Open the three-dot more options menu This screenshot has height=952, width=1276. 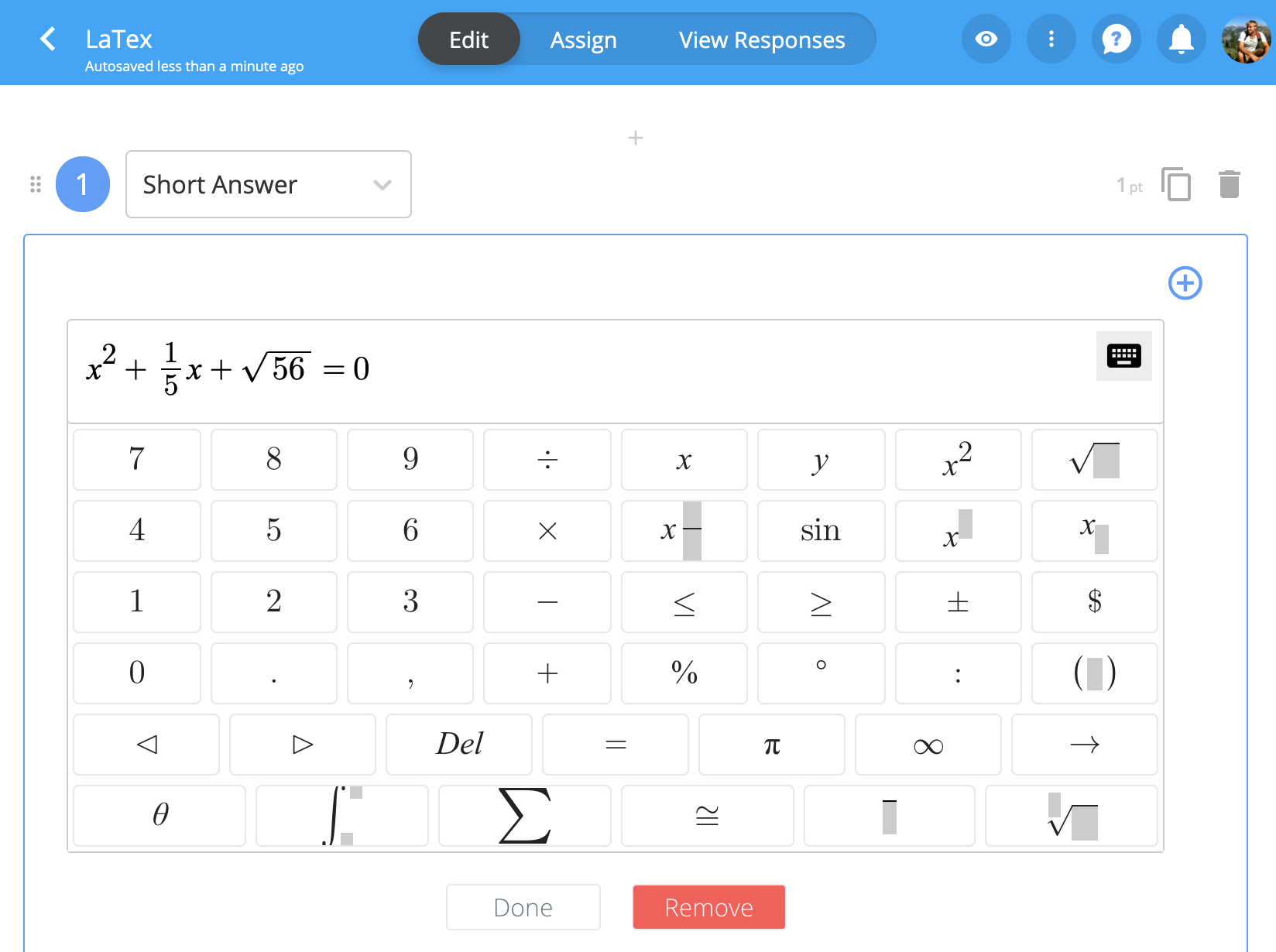[x=1051, y=39]
